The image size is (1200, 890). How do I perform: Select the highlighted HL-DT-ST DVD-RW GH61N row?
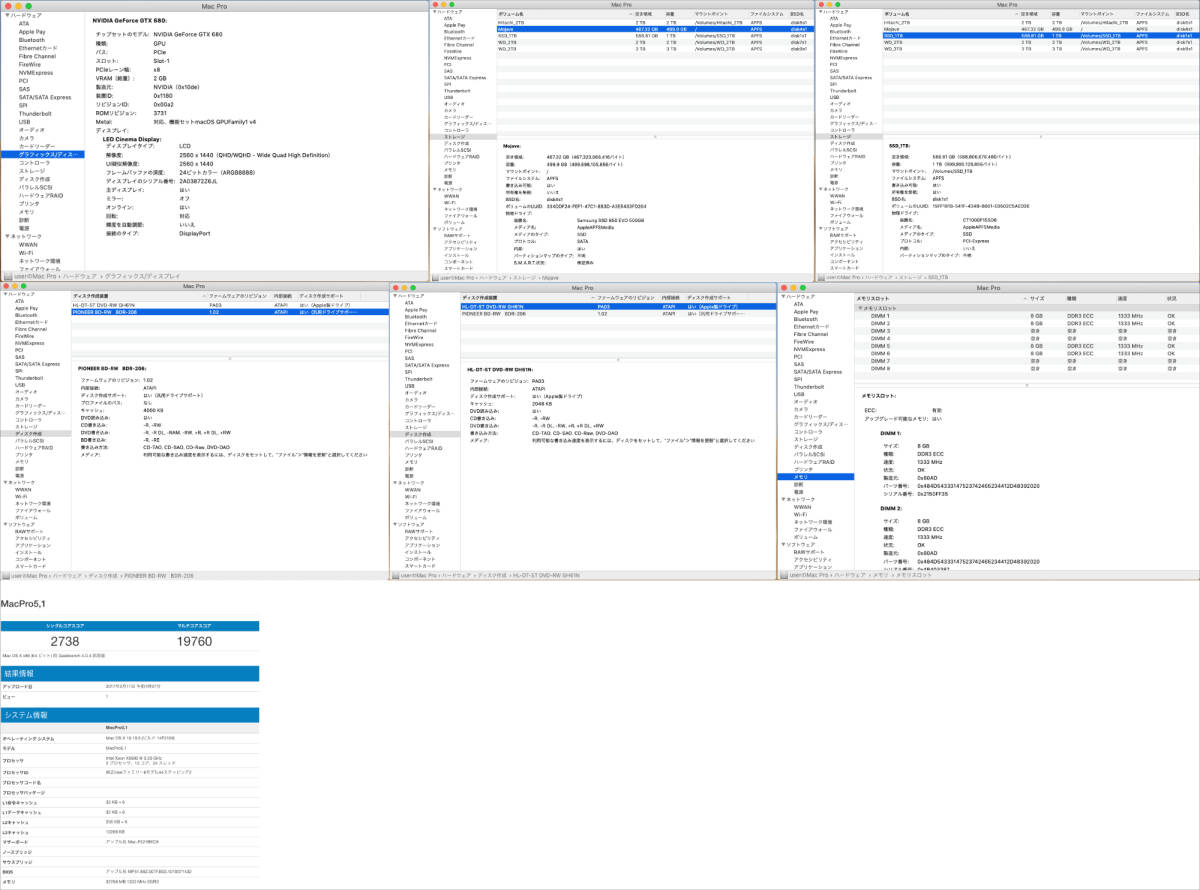[x=619, y=306]
